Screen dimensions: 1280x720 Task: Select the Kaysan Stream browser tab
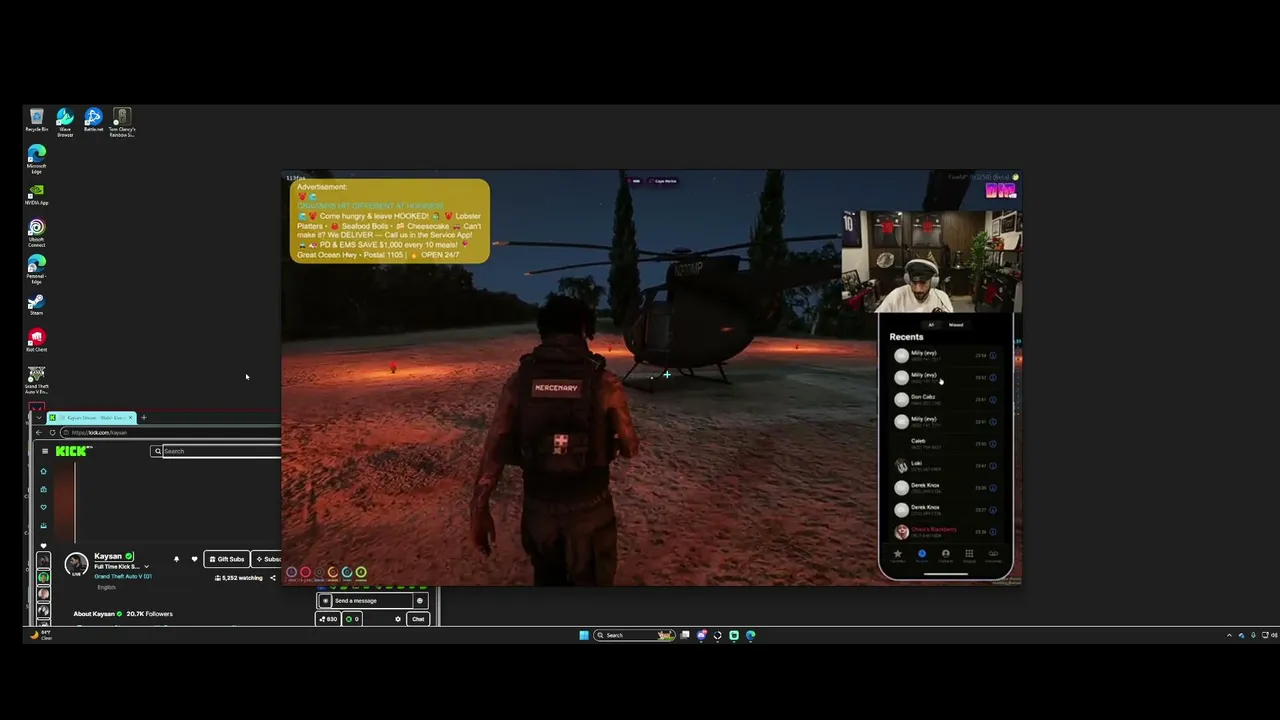(x=90, y=417)
